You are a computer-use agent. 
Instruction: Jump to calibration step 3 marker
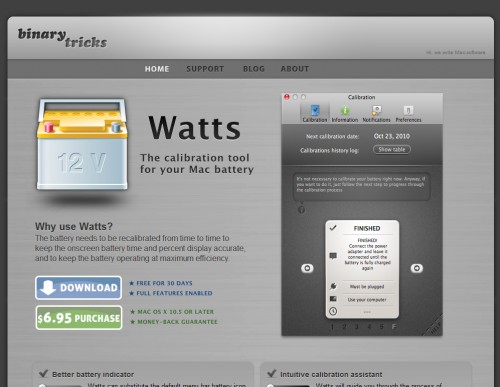(357, 327)
